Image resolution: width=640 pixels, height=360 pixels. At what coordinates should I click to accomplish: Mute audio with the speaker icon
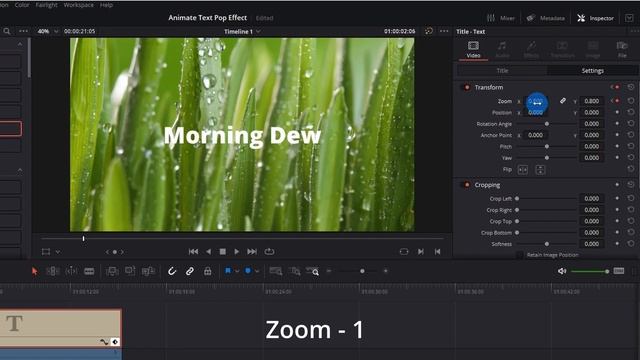562,271
